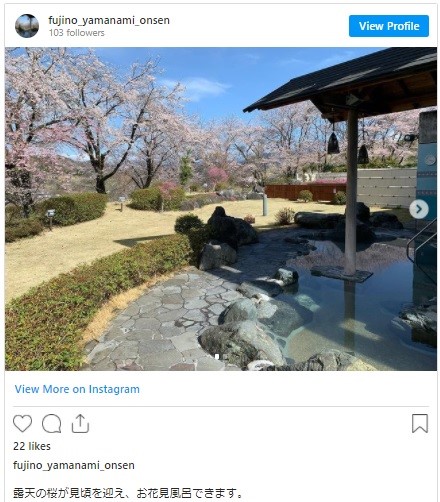
Task: Open comments via the speech bubble icon
Action: pyautogui.click(x=51, y=423)
